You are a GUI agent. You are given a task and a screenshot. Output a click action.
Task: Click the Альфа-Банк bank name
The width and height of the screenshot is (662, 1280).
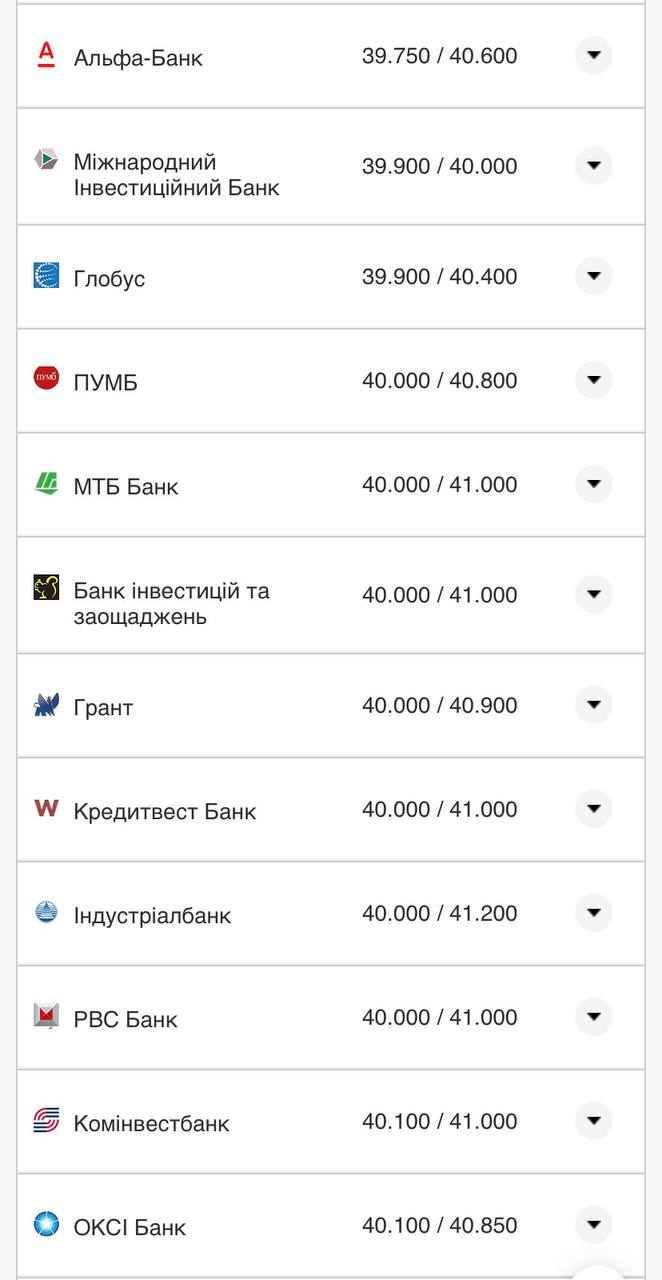tap(137, 57)
